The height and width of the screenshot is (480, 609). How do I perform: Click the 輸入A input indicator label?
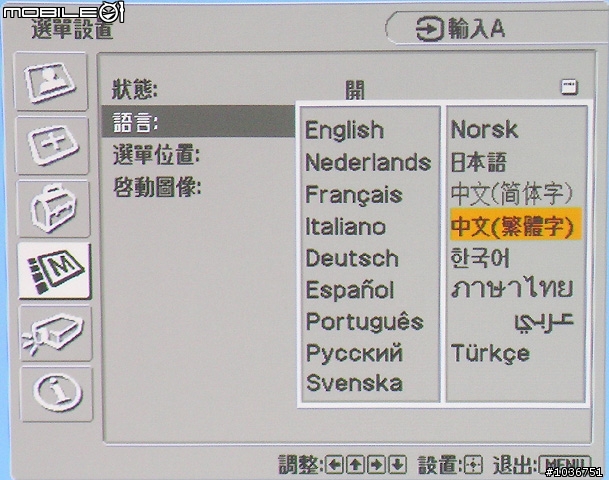[477, 28]
